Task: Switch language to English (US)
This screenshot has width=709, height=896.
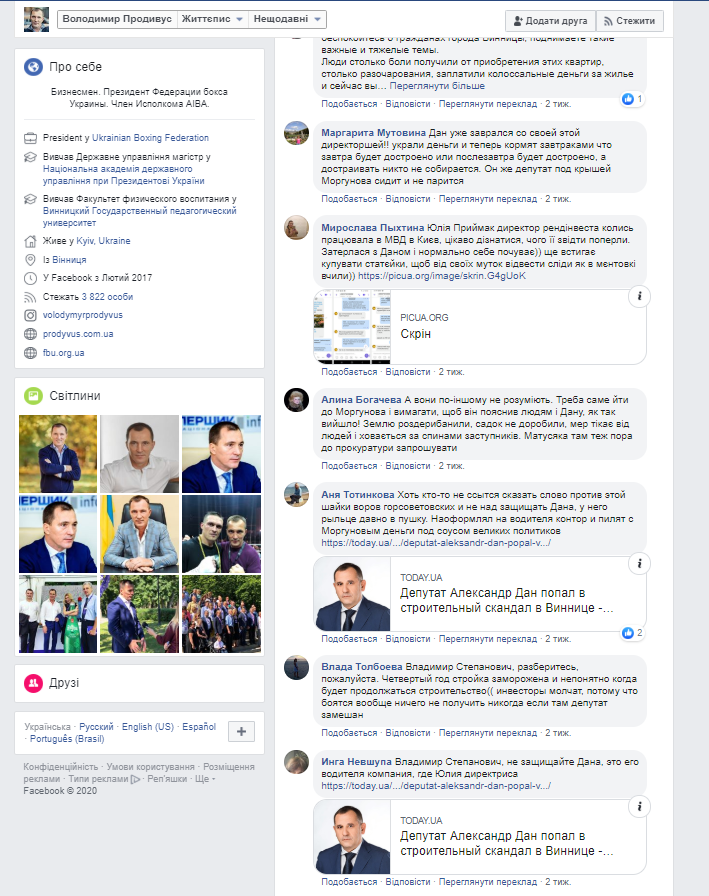Action: [x=147, y=726]
